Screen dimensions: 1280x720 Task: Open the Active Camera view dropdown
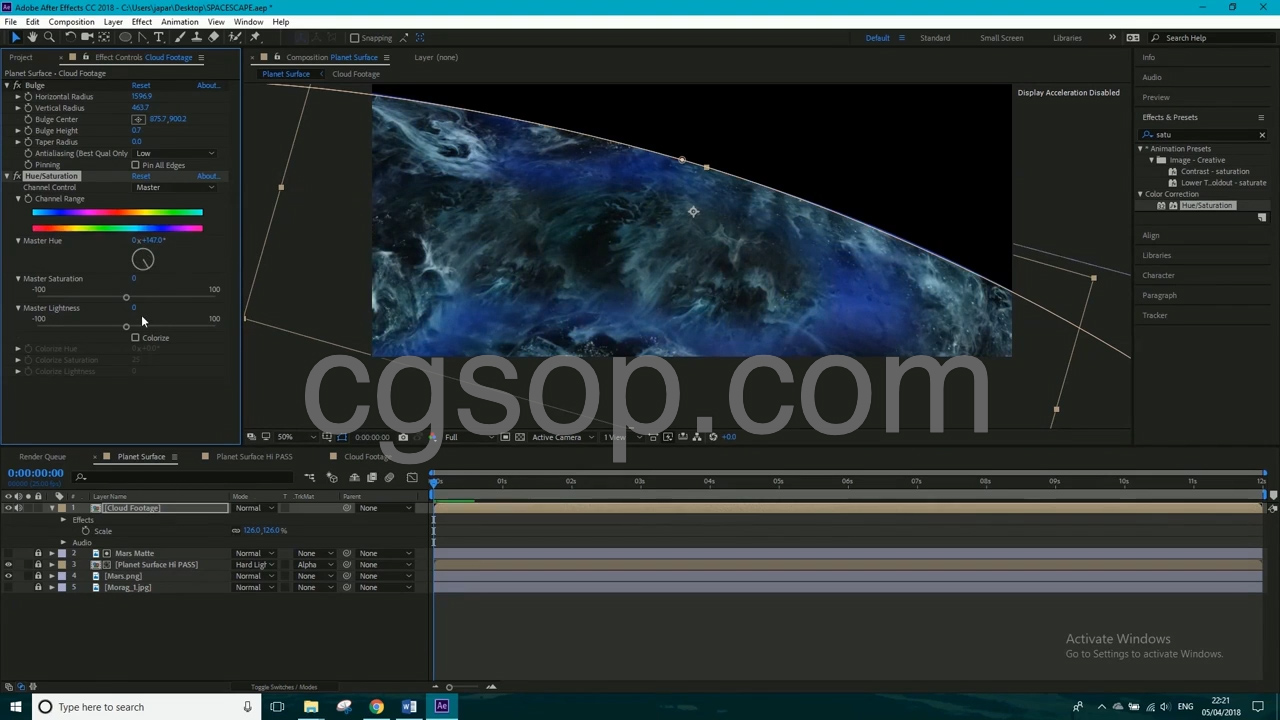pyautogui.click(x=560, y=437)
